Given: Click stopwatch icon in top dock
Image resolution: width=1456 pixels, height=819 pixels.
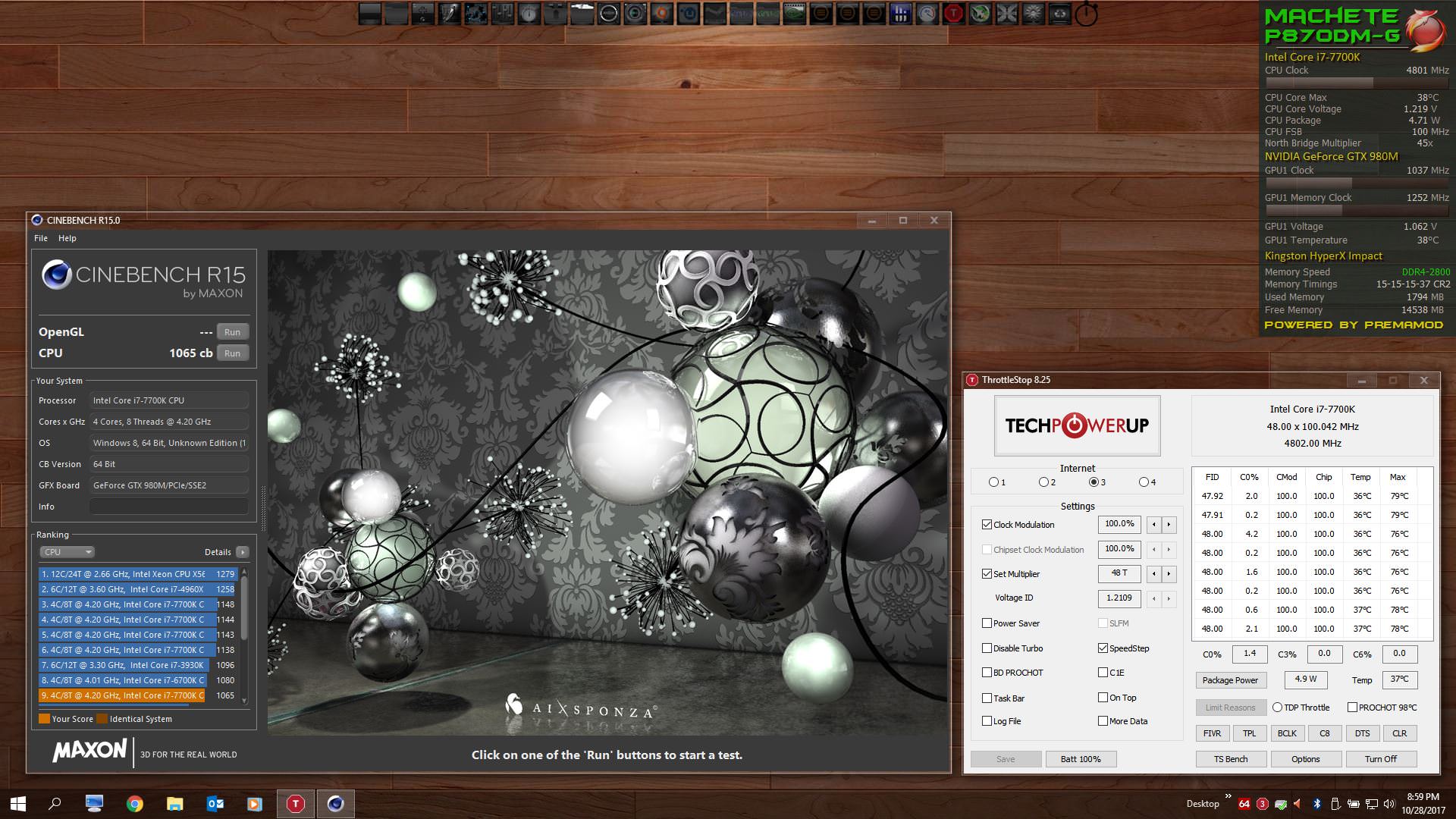Looking at the screenshot, I should coord(1086,14).
